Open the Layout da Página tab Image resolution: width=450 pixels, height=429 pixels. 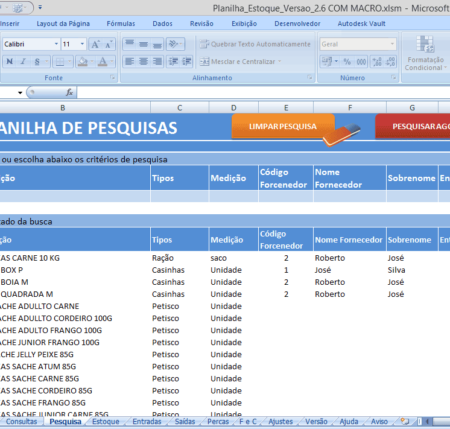[x=63, y=24]
